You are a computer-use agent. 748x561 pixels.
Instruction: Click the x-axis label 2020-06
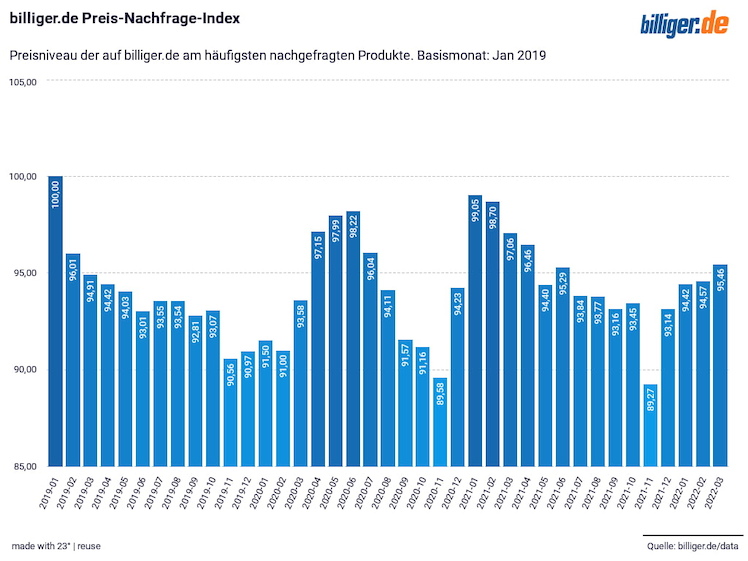348,491
